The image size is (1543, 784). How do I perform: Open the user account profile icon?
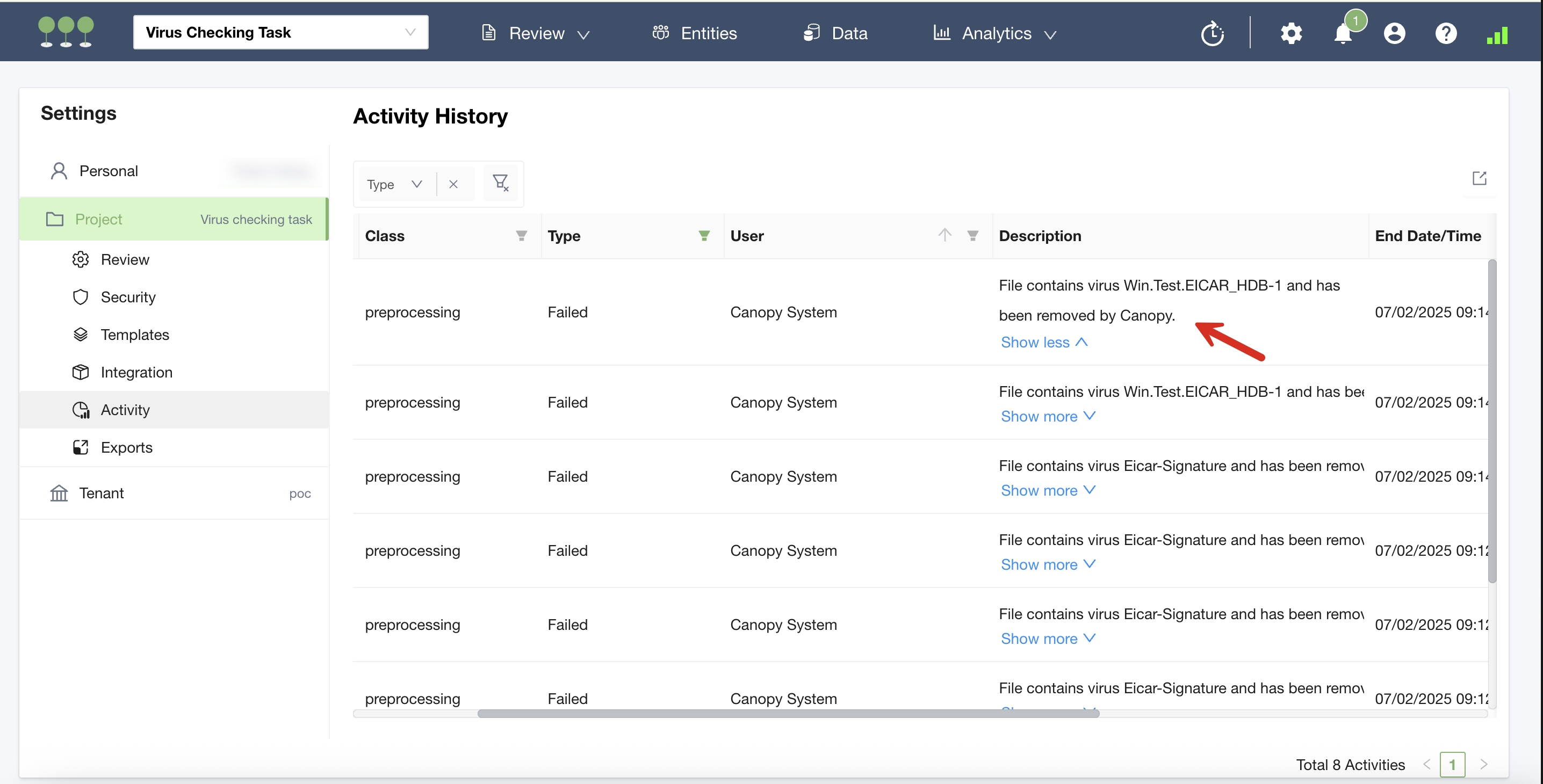click(x=1394, y=33)
